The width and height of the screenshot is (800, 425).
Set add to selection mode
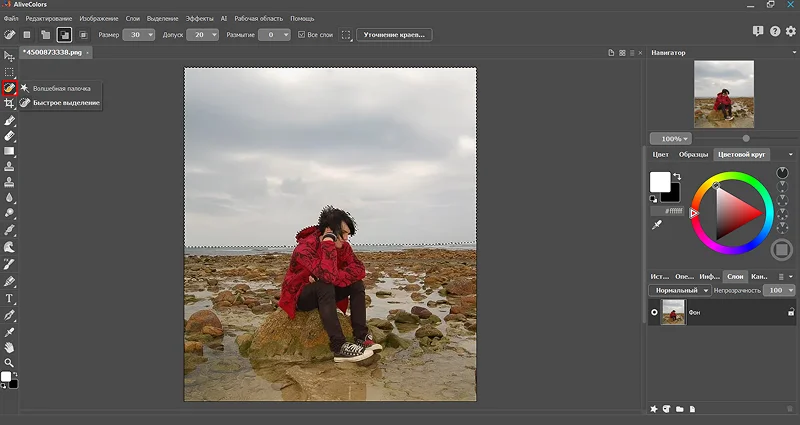coord(46,35)
